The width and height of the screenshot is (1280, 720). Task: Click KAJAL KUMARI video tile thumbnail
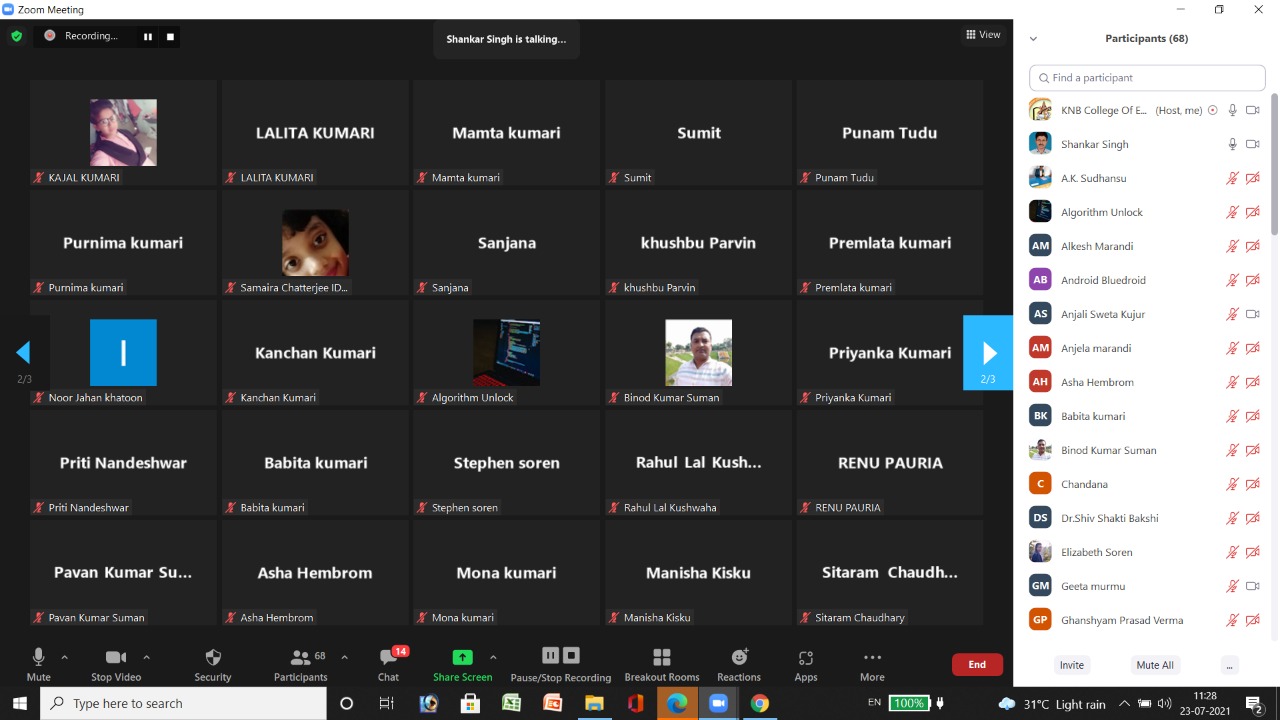coord(123,132)
